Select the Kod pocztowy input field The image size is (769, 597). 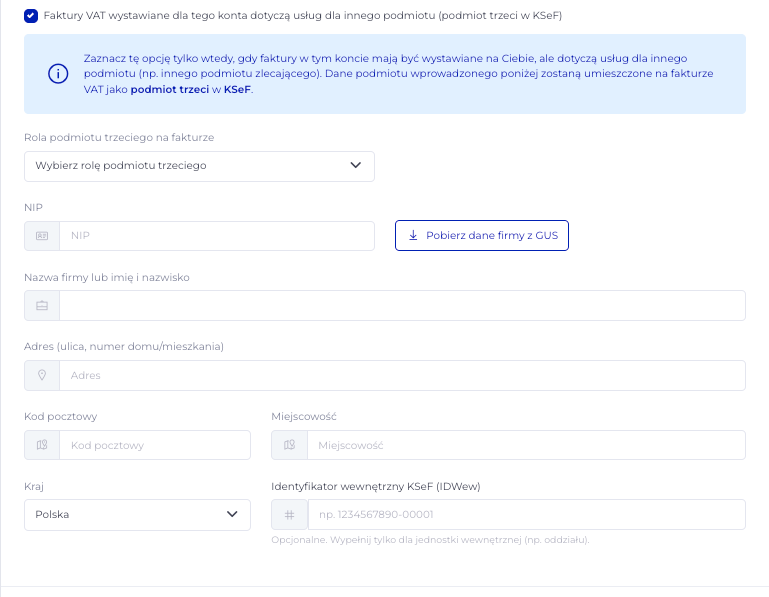(154, 445)
